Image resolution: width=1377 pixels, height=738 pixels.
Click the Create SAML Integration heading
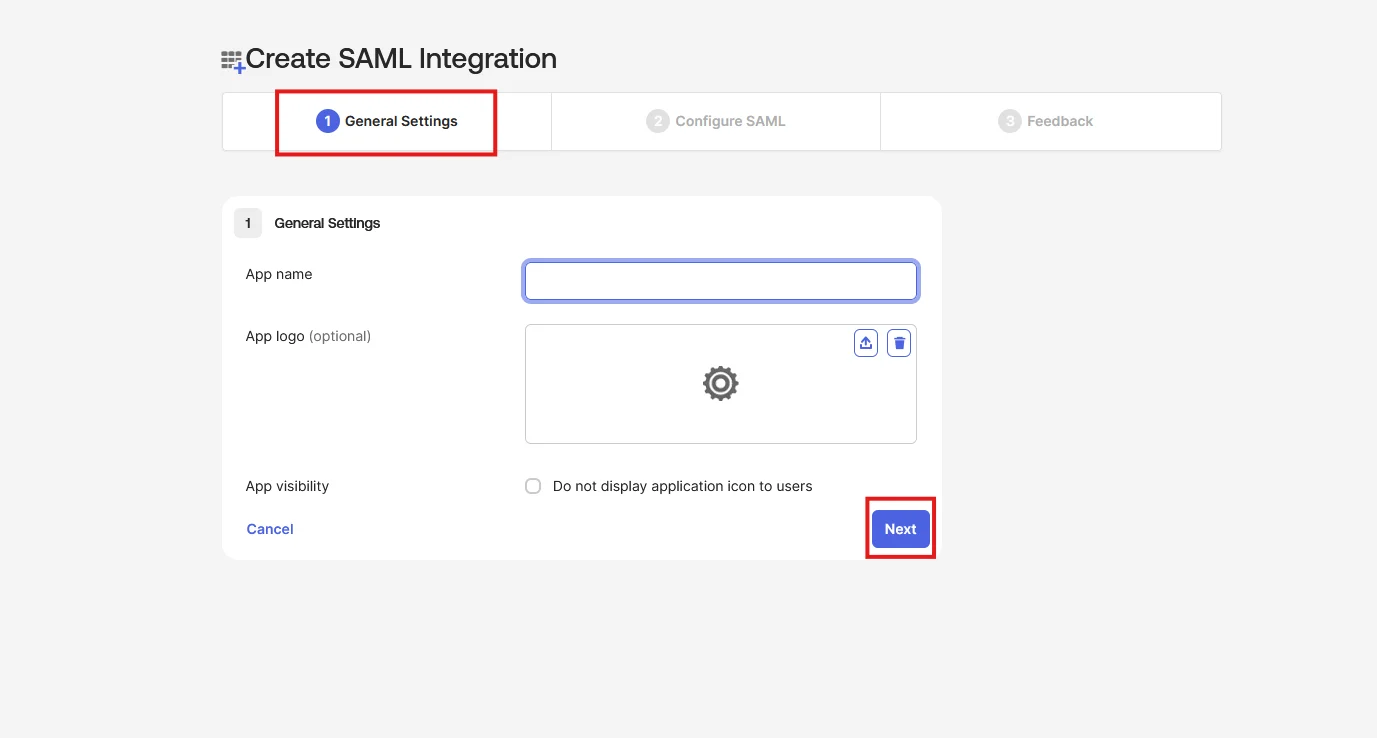[x=400, y=58]
